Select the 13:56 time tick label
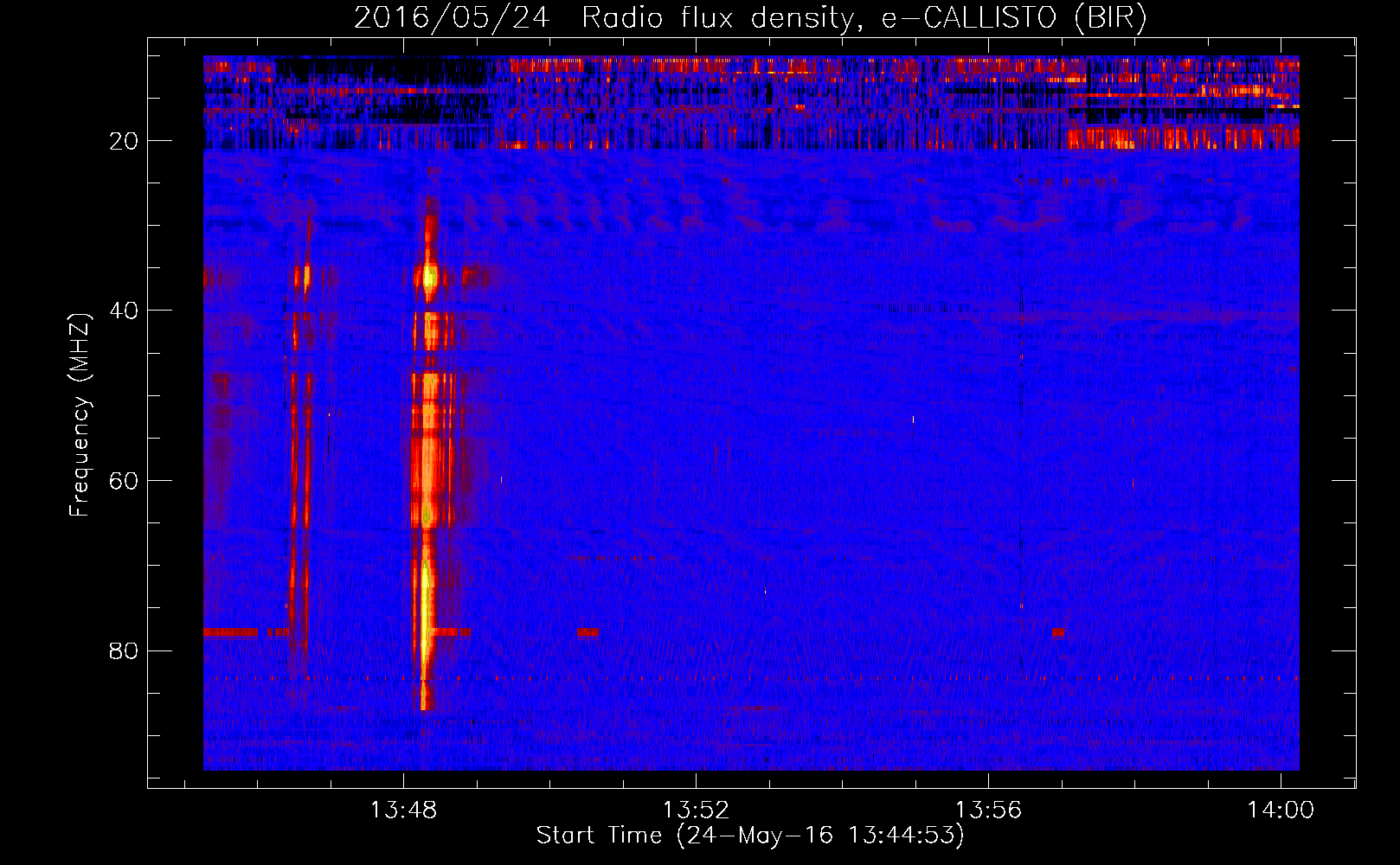 988,811
